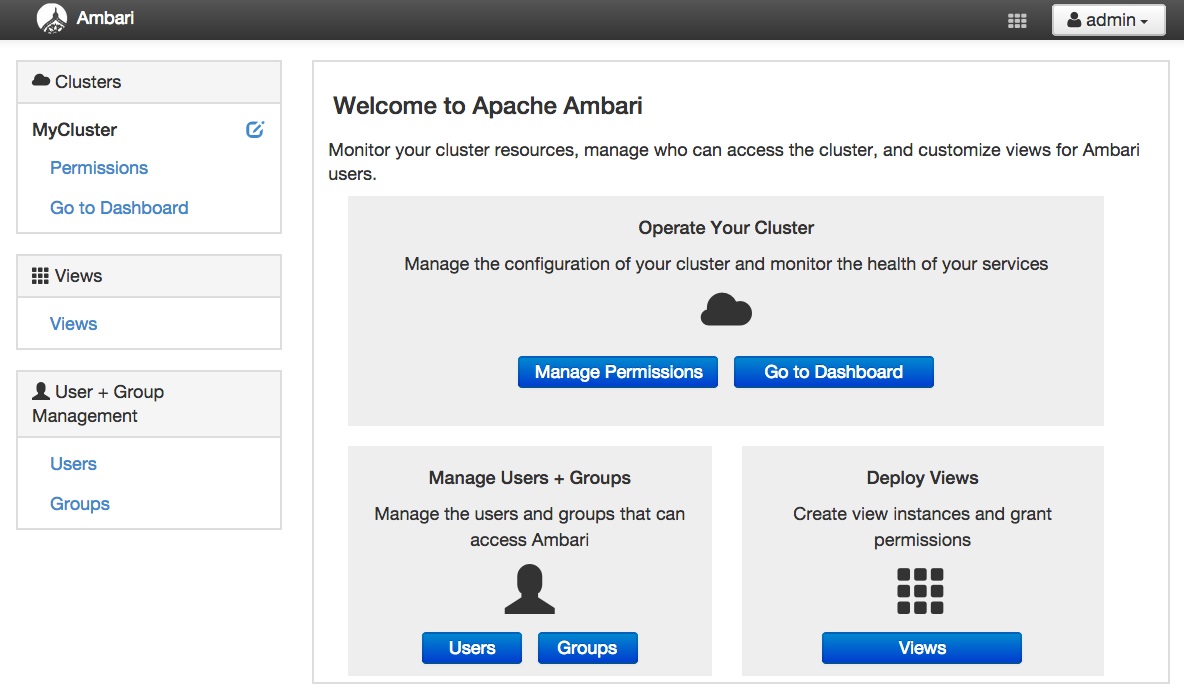The height and width of the screenshot is (694, 1184).
Task: Click the blue Views button
Action: pyautogui.click(x=922, y=648)
